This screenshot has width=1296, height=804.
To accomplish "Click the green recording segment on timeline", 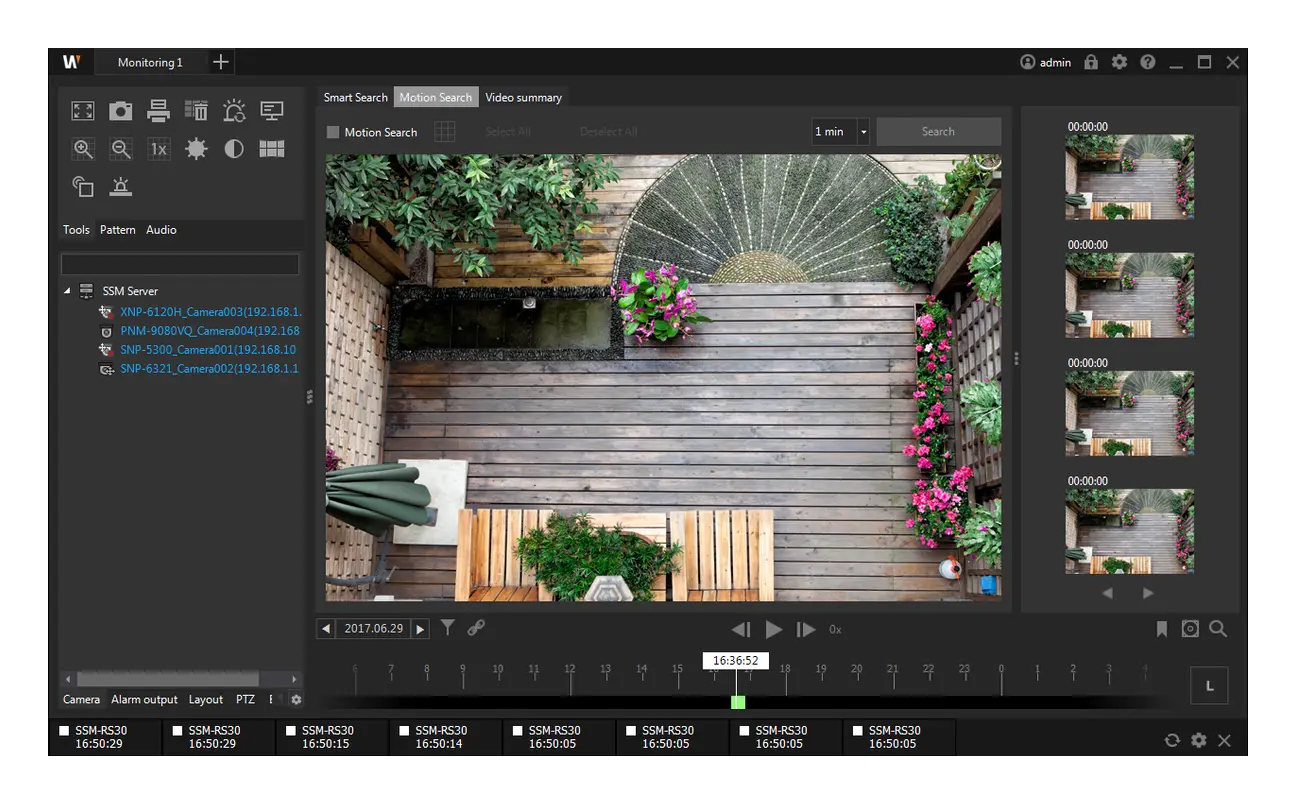I will pyautogui.click(x=738, y=702).
